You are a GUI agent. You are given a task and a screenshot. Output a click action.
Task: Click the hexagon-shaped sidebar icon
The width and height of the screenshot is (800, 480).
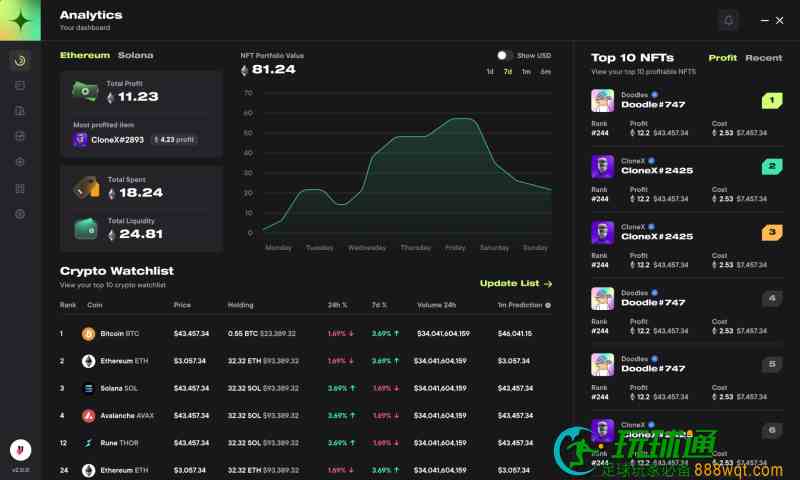tap(20, 162)
